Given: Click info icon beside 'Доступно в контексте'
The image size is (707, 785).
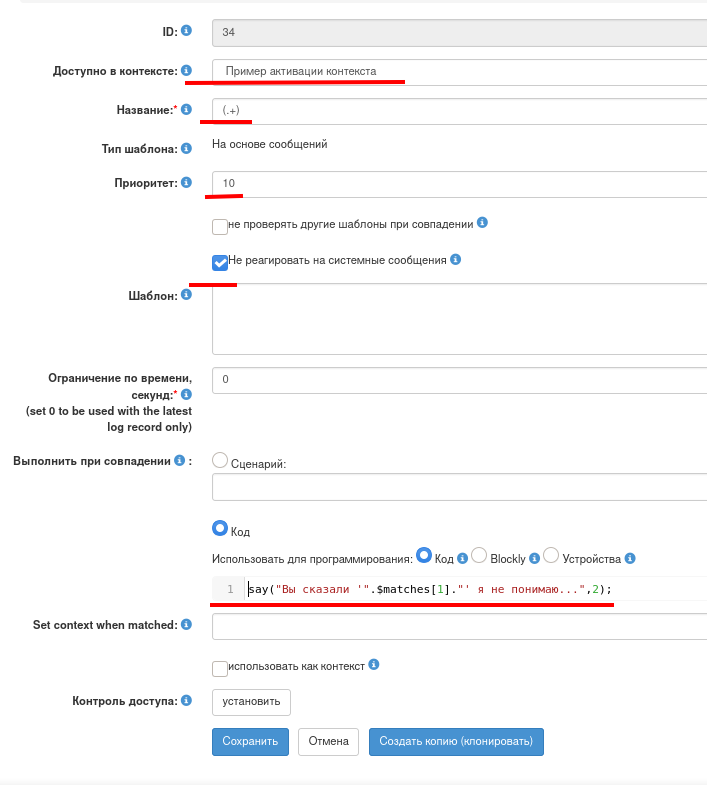Looking at the screenshot, I should click(x=187, y=71).
